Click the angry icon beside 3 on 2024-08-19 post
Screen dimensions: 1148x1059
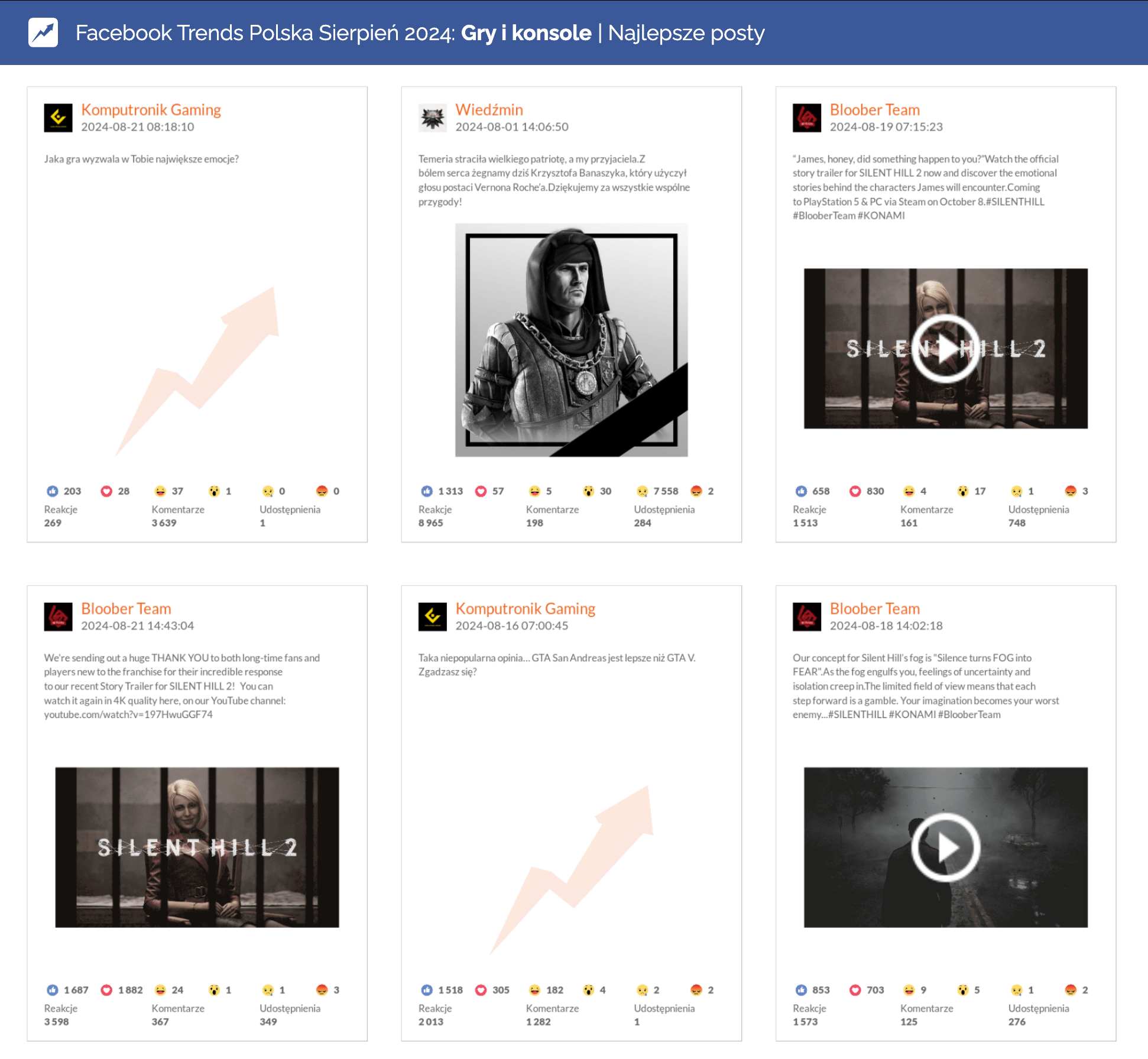pos(1071,491)
